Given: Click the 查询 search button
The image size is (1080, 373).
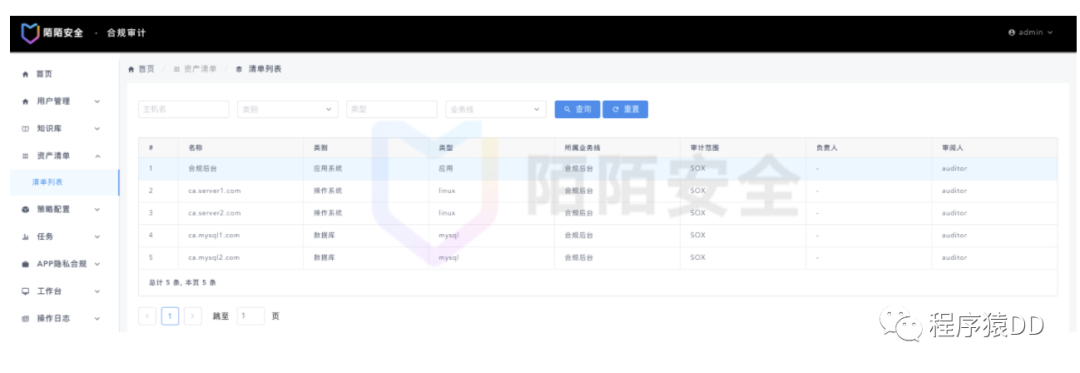Looking at the screenshot, I should [x=577, y=109].
